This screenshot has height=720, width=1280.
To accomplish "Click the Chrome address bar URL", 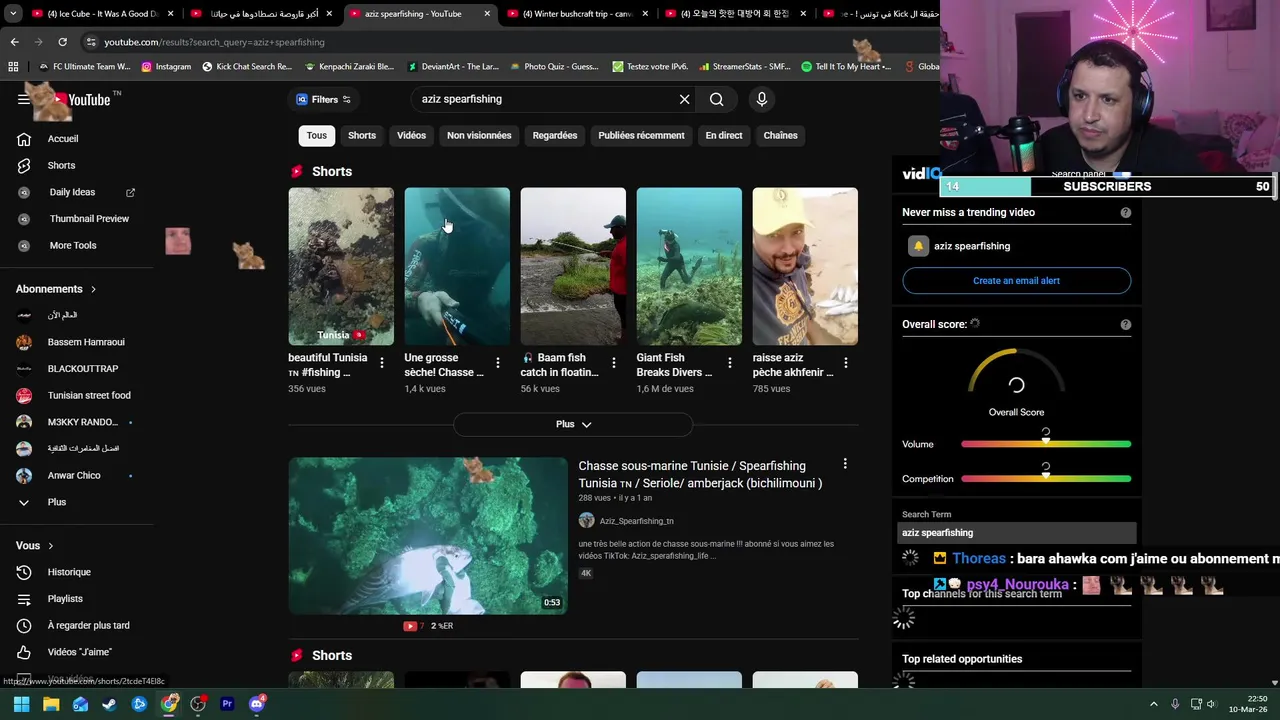I will coord(215,42).
